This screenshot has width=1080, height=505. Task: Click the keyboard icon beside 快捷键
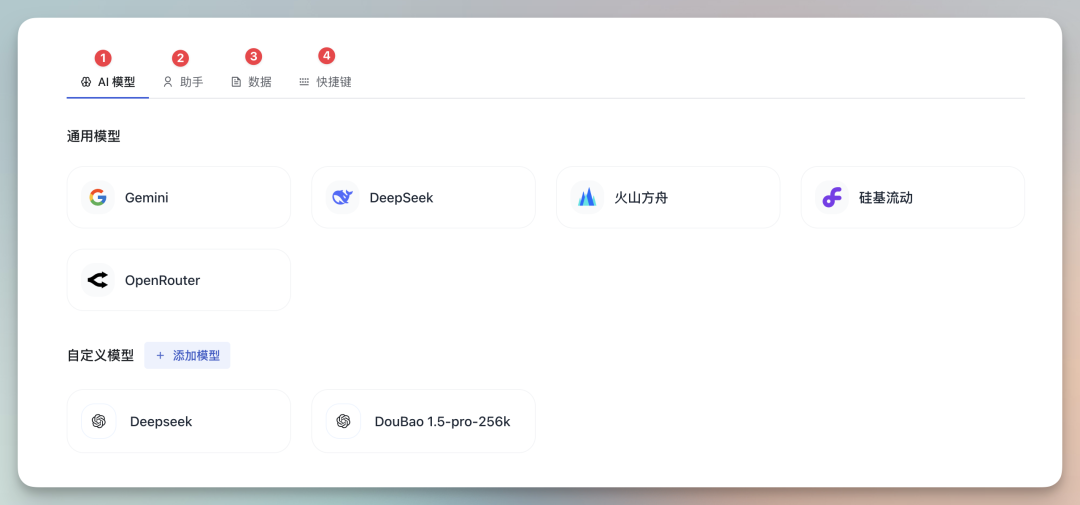[304, 82]
